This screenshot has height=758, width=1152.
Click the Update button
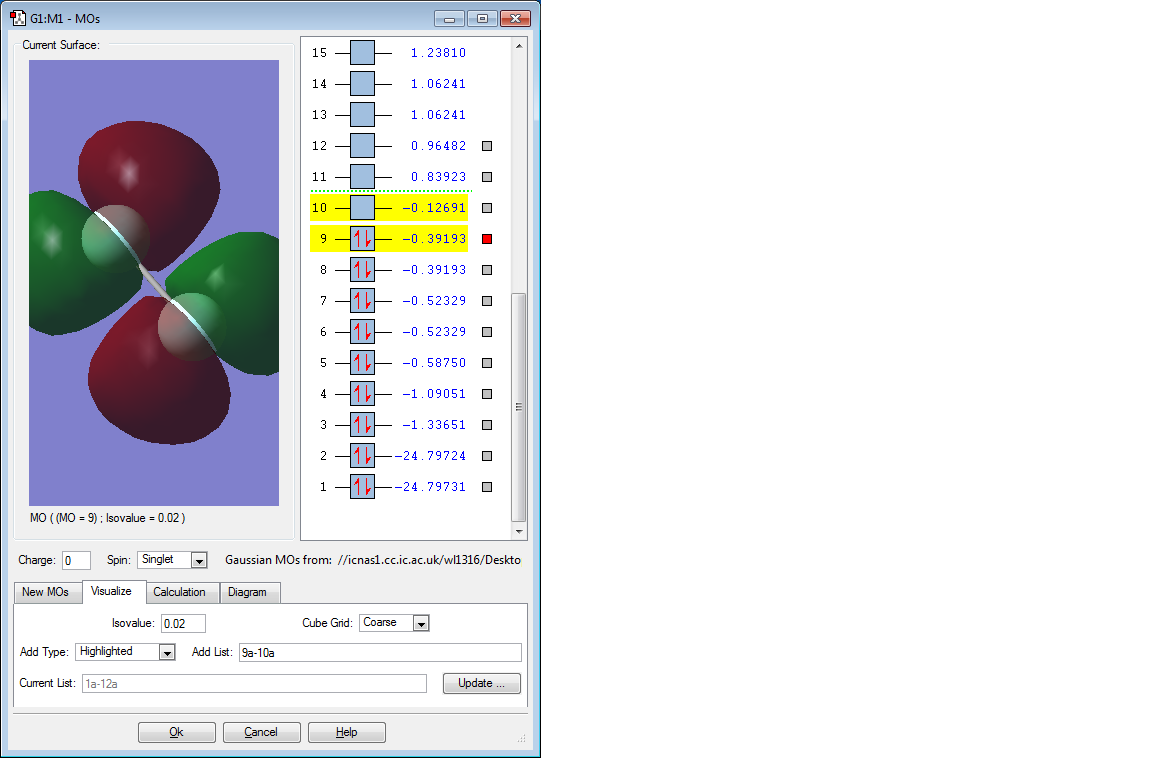(x=482, y=683)
